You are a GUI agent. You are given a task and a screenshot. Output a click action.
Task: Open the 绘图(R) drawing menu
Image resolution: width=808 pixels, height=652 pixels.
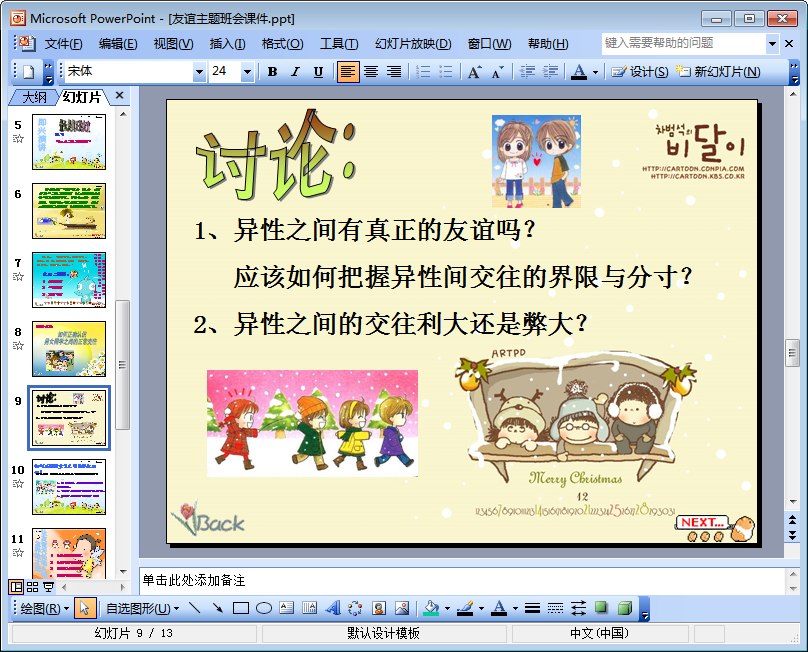[x=44, y=609]
